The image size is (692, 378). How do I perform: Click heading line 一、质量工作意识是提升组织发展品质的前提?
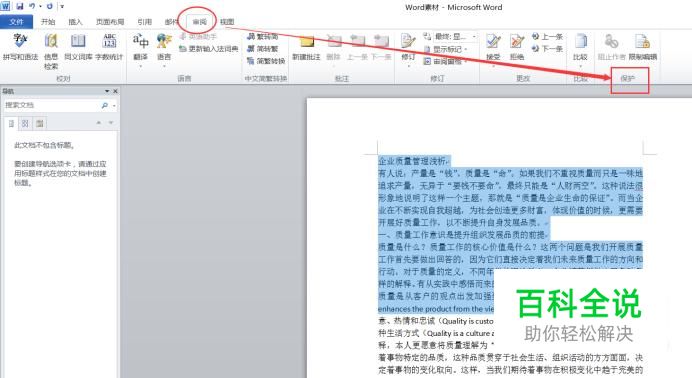463,235
